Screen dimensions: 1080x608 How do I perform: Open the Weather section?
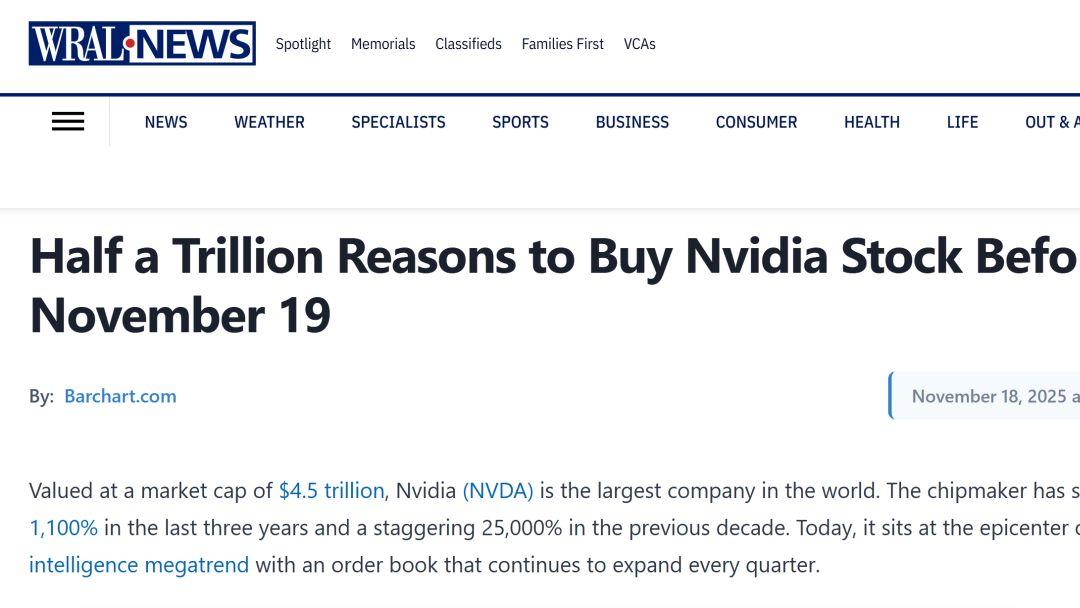point(269,122)
